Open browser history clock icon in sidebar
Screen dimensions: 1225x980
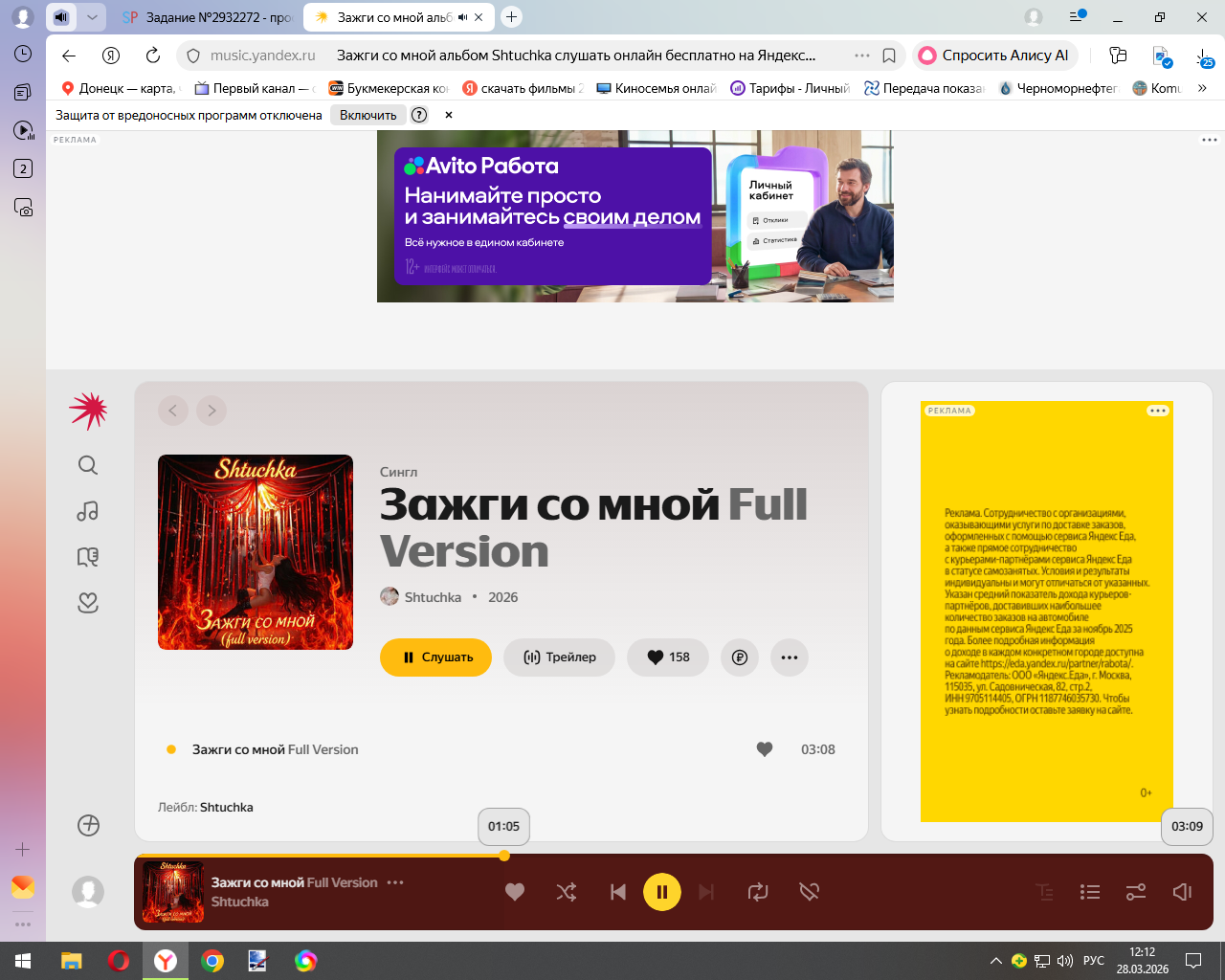coord(23,55)
